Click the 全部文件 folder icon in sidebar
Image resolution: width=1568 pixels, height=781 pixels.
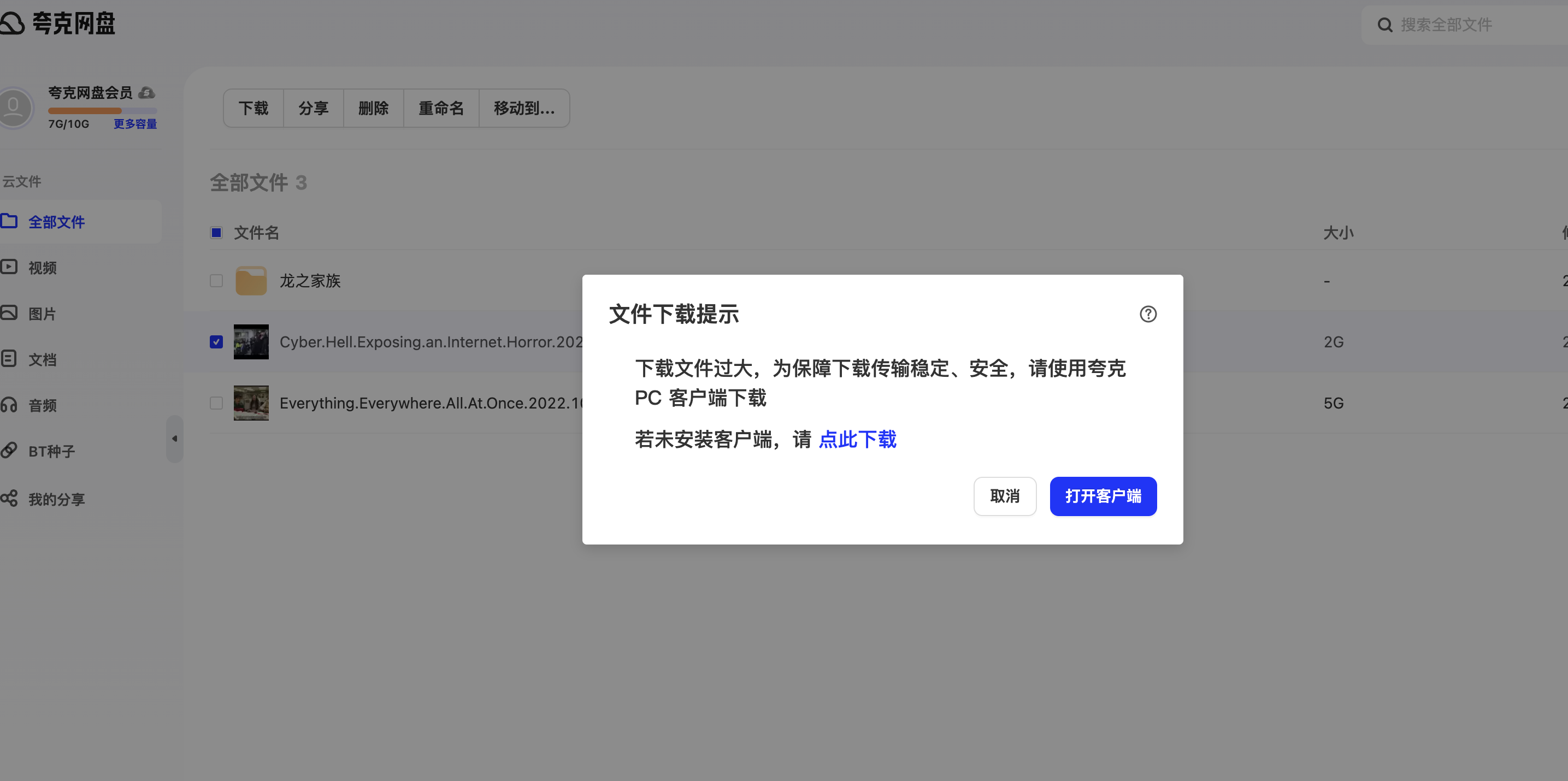pyautogui.click(x=9, y=220)
